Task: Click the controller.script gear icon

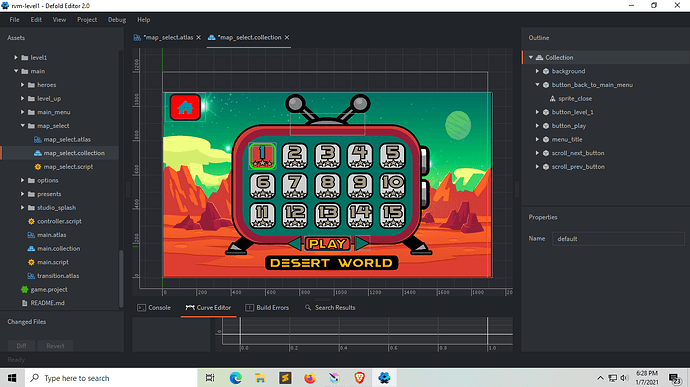Action: coord(31,221)
